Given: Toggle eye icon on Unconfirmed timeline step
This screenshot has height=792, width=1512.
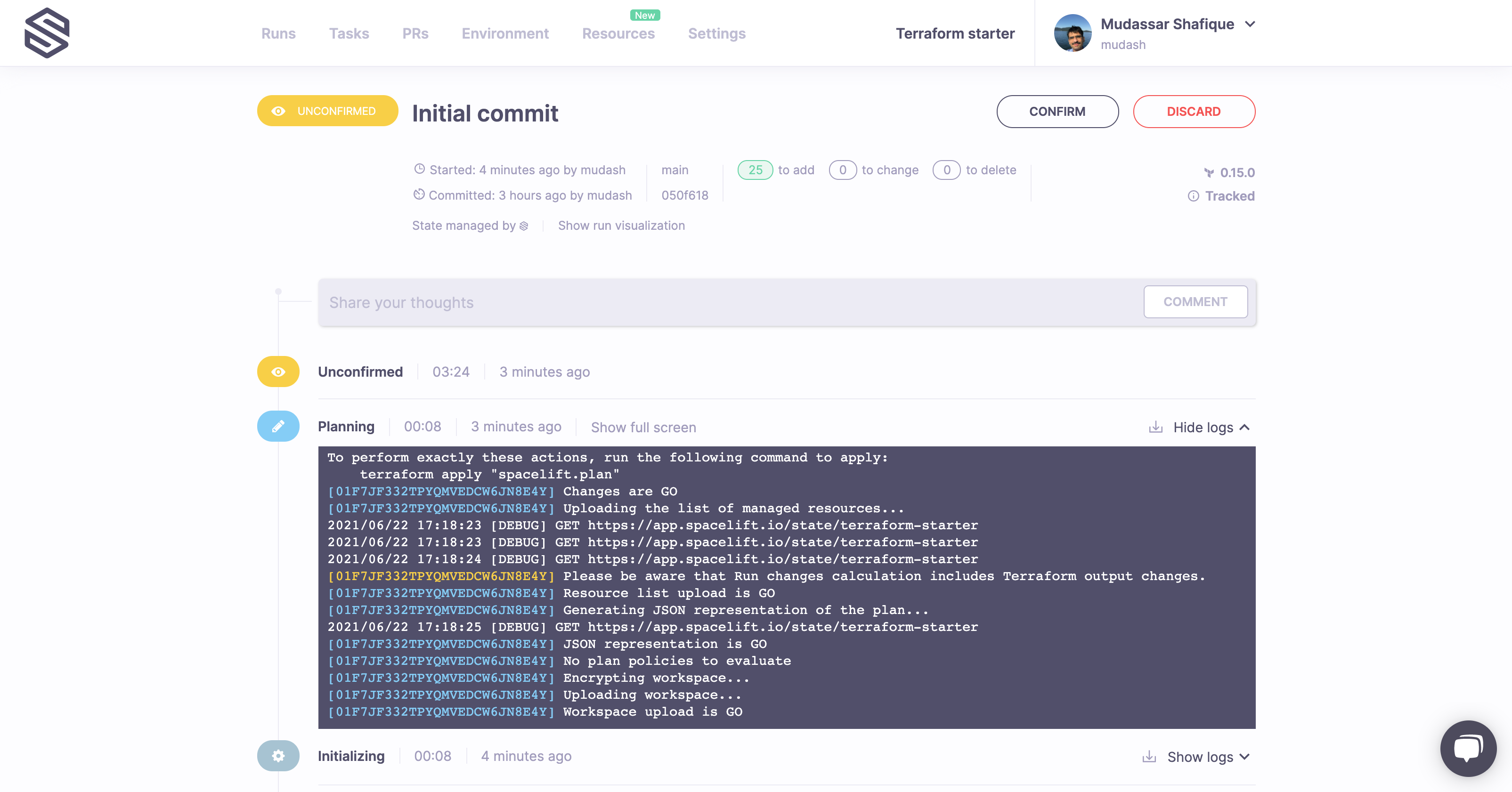Looking at the screenshot, I should [278, 371].
